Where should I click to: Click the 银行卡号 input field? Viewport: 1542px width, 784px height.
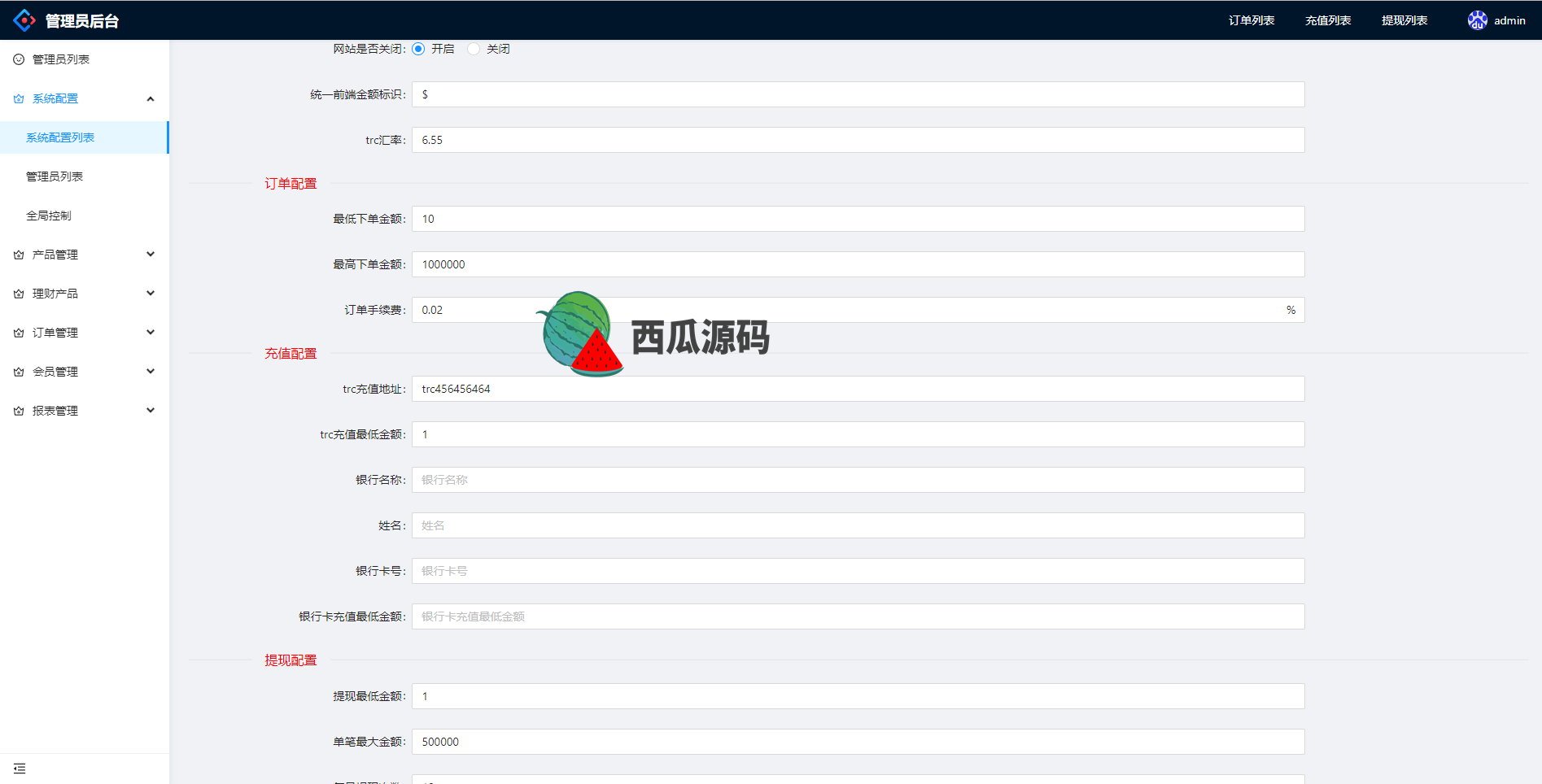[x=858, y=571]
